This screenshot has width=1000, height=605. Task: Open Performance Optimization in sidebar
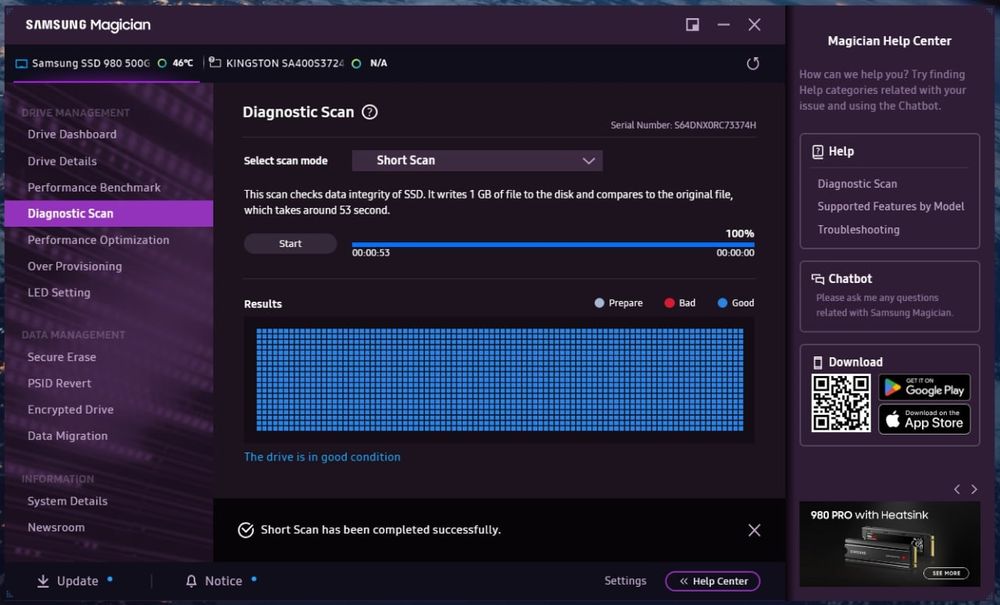98,240
